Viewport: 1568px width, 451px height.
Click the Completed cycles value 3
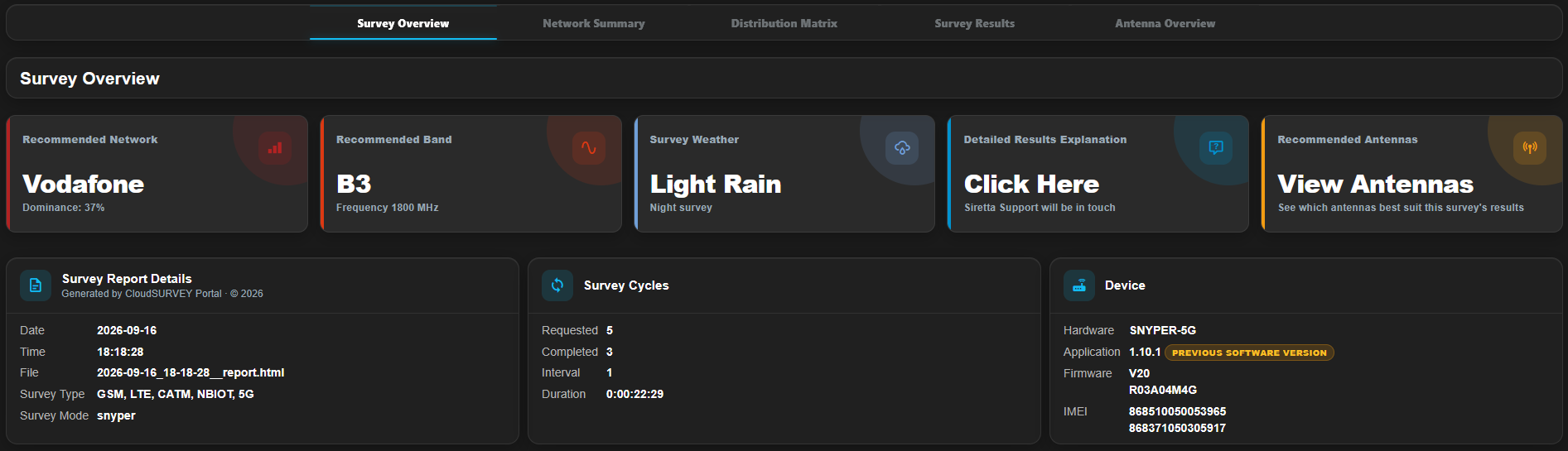point(610,352)
